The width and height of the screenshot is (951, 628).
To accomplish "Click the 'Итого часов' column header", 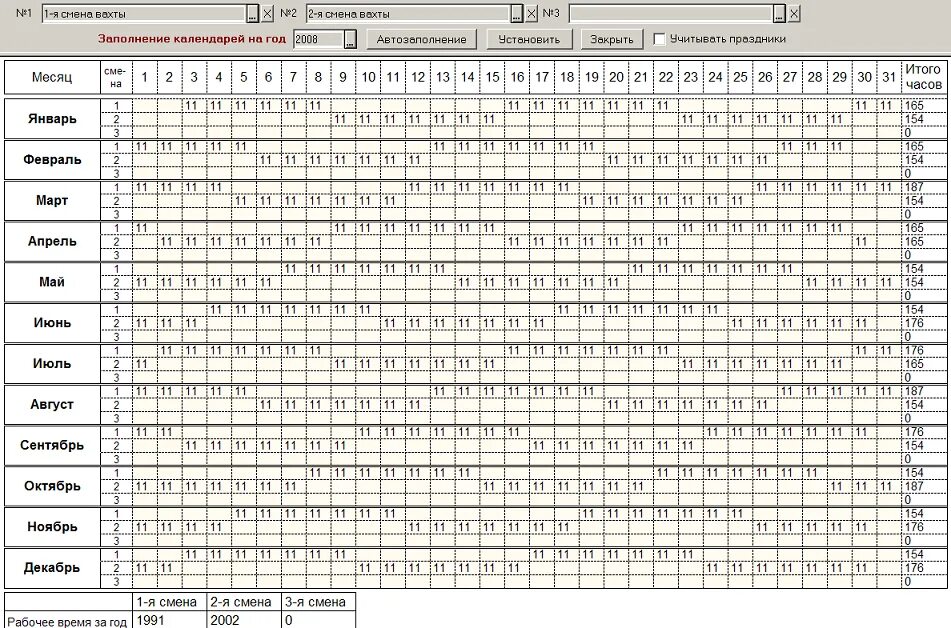I will click(923, 77).
